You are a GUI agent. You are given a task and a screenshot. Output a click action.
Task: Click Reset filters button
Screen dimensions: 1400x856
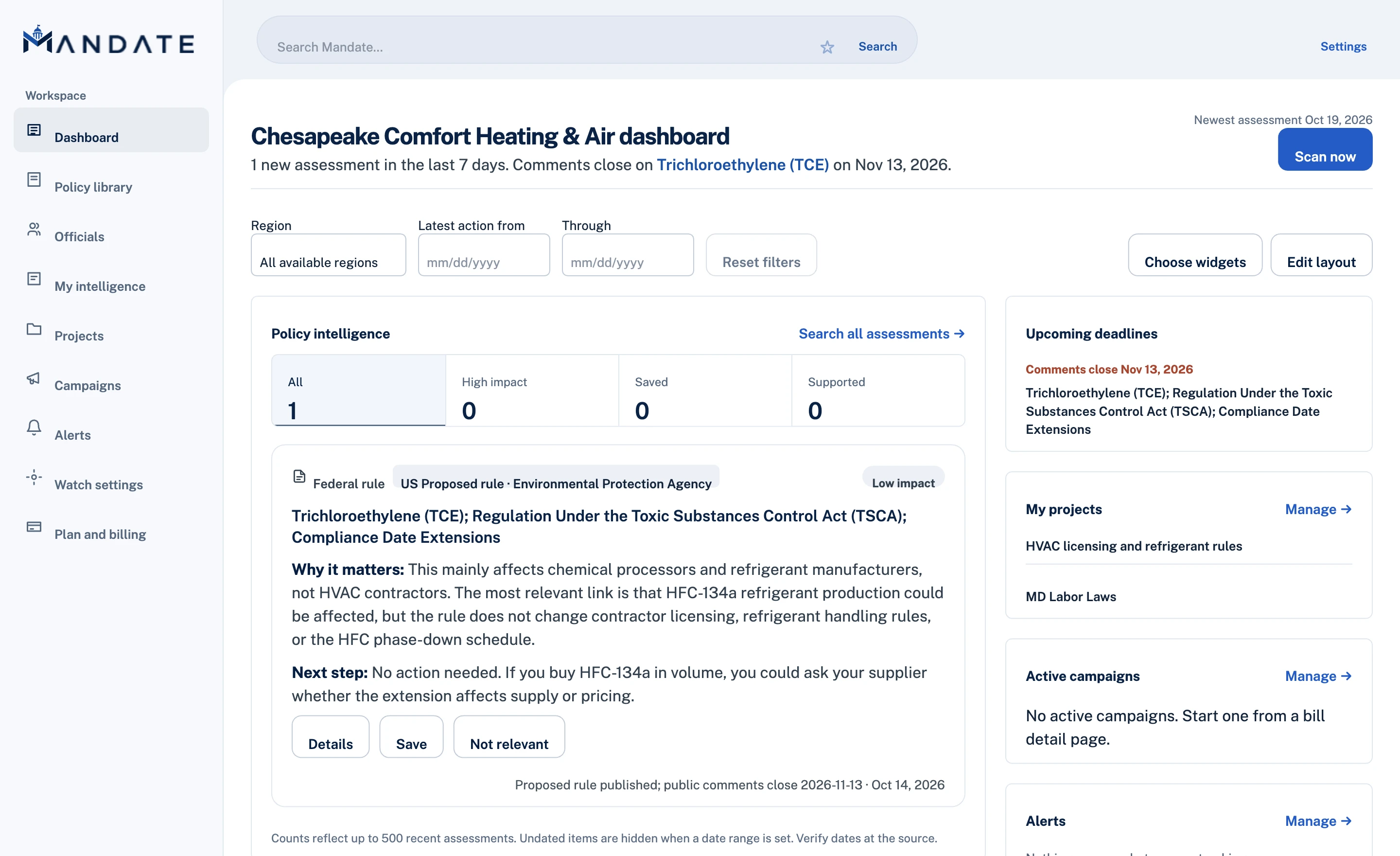(761, 255)
